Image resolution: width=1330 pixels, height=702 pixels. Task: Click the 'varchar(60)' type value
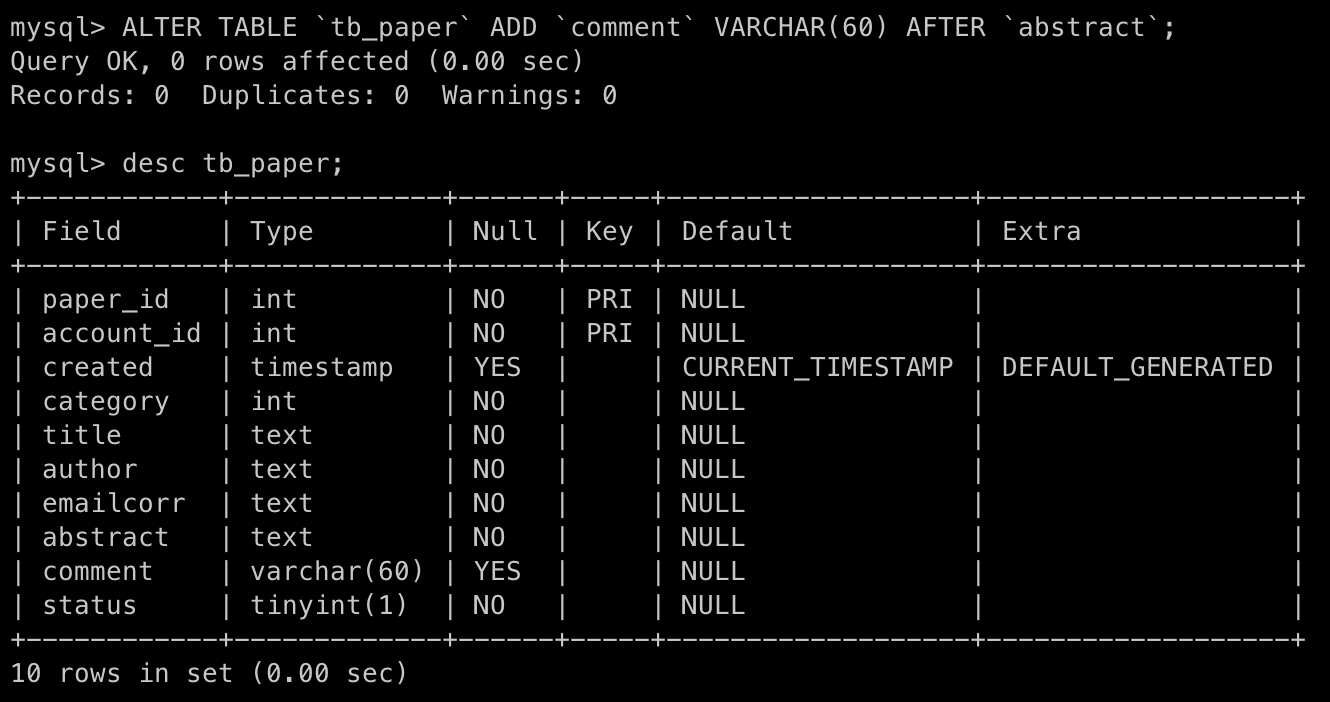point(338,572)
